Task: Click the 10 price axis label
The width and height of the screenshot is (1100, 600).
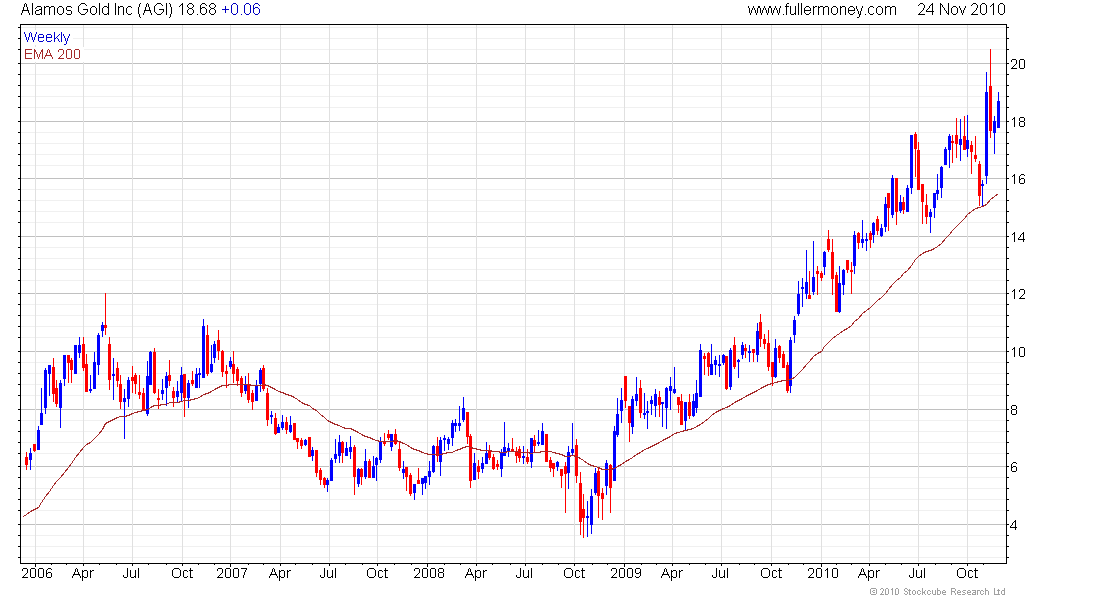Action: [1017, 352]
